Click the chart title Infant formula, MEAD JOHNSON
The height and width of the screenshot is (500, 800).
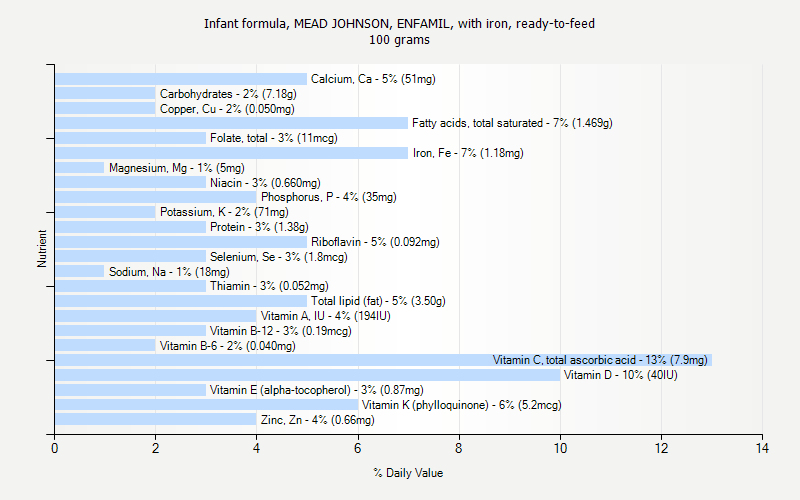point(399,23)
